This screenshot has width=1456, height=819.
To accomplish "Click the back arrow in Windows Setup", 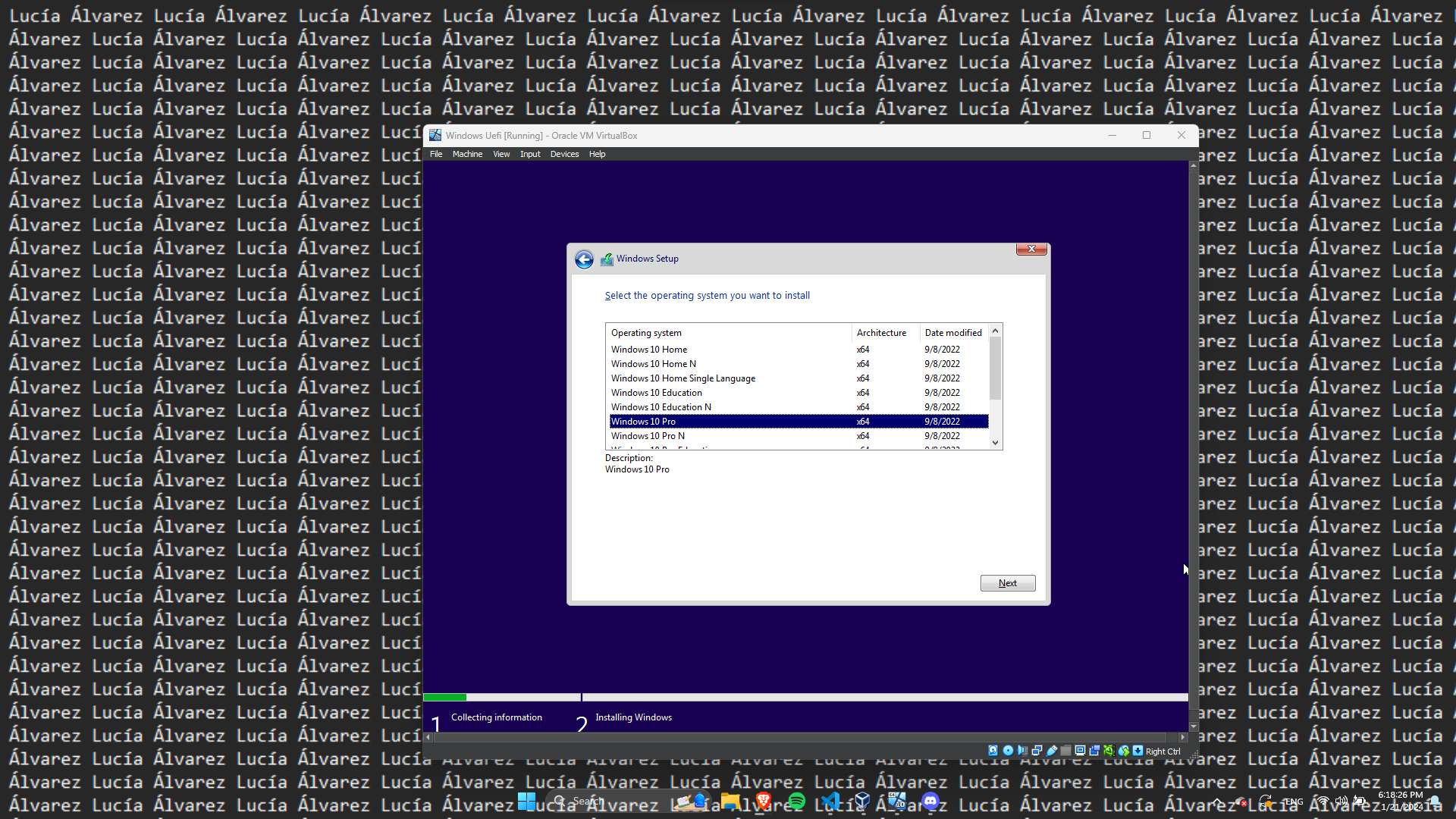I will 584,260.
